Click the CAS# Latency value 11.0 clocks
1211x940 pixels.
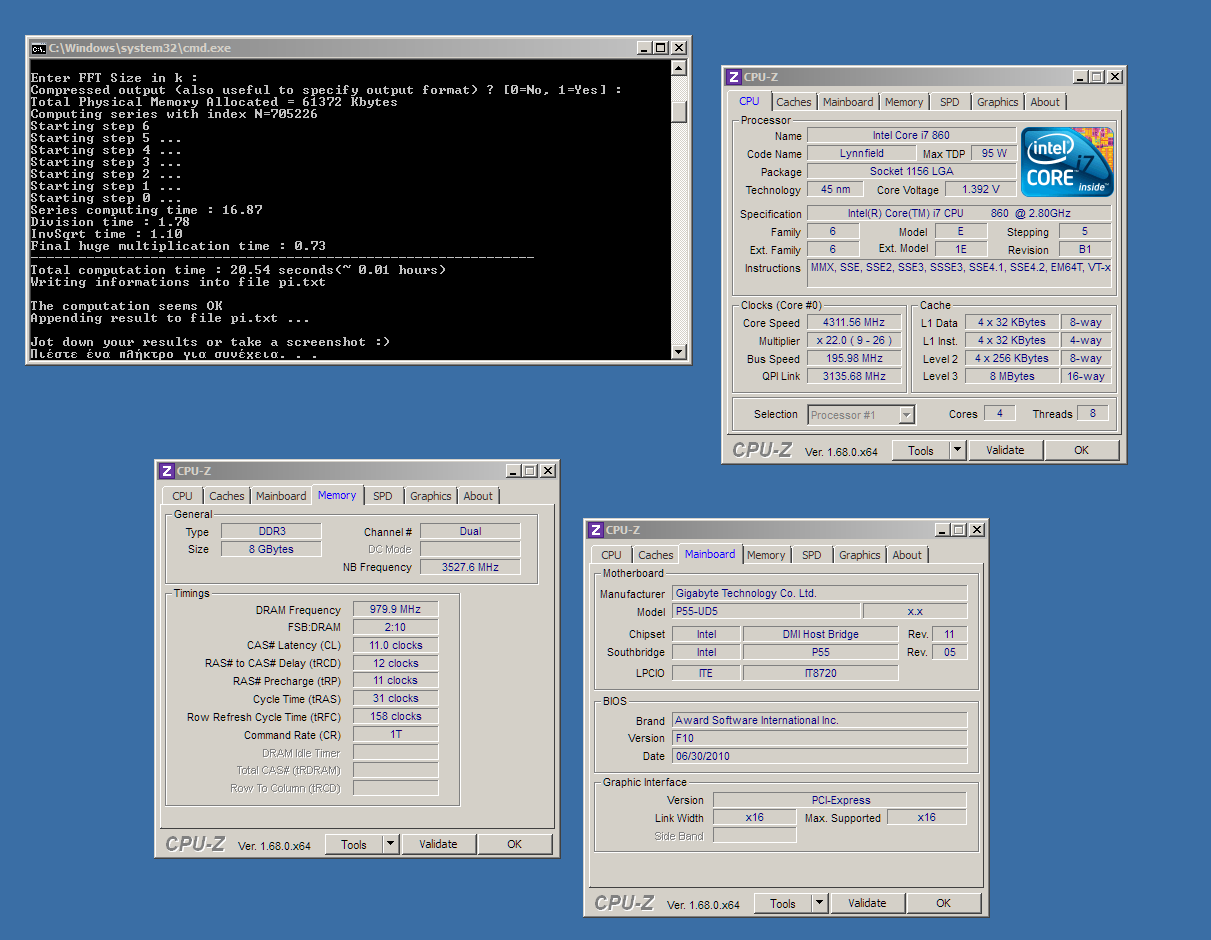point(395,645)
